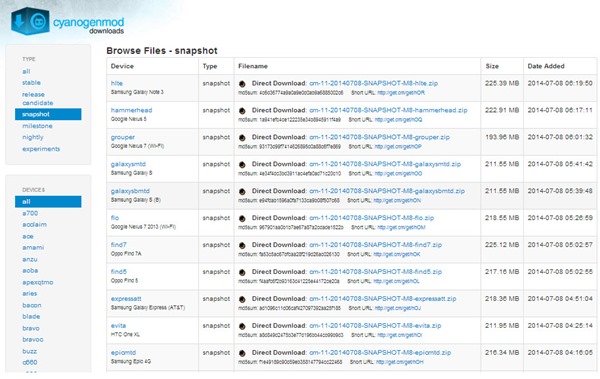600x379 pixels.
Task: Download cm-11-20140708-SNAPSHOT-M8-hammerhead.zip
Action: pyautogui.click(x=388, y=110)
